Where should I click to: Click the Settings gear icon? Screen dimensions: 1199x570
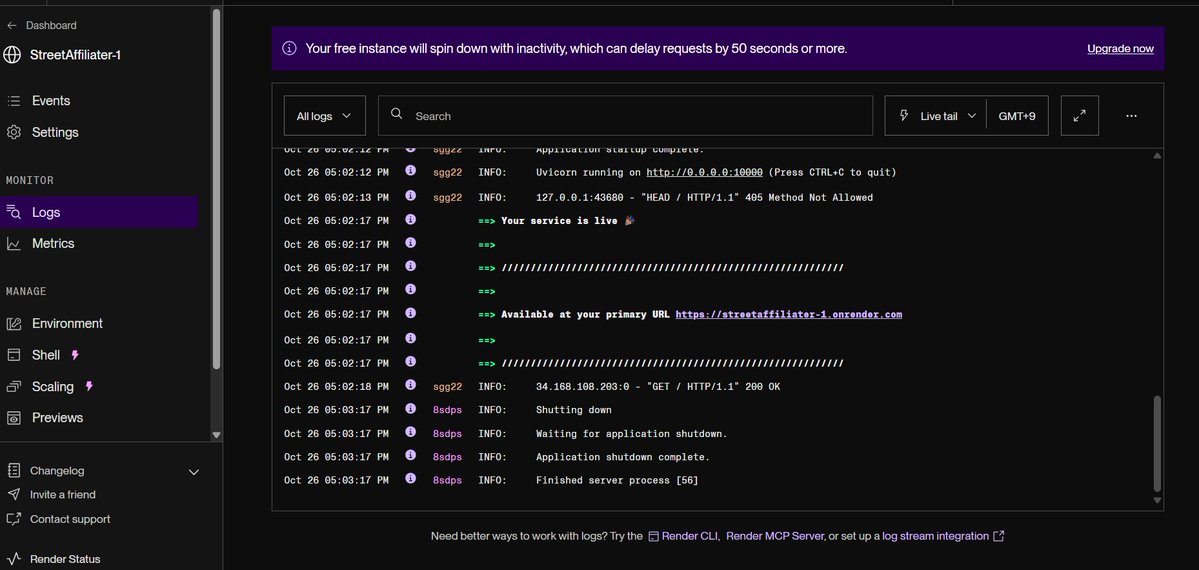coord(14,132)
